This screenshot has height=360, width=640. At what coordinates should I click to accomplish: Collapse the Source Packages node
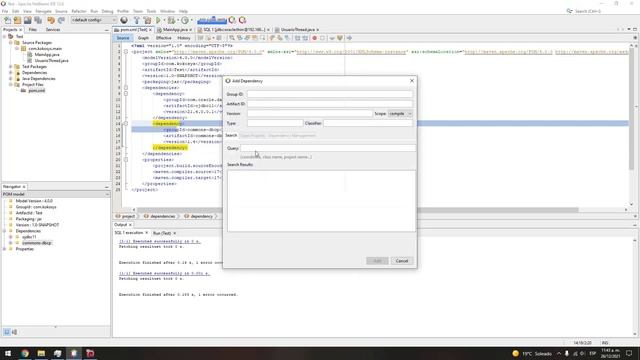pos(11,42)
